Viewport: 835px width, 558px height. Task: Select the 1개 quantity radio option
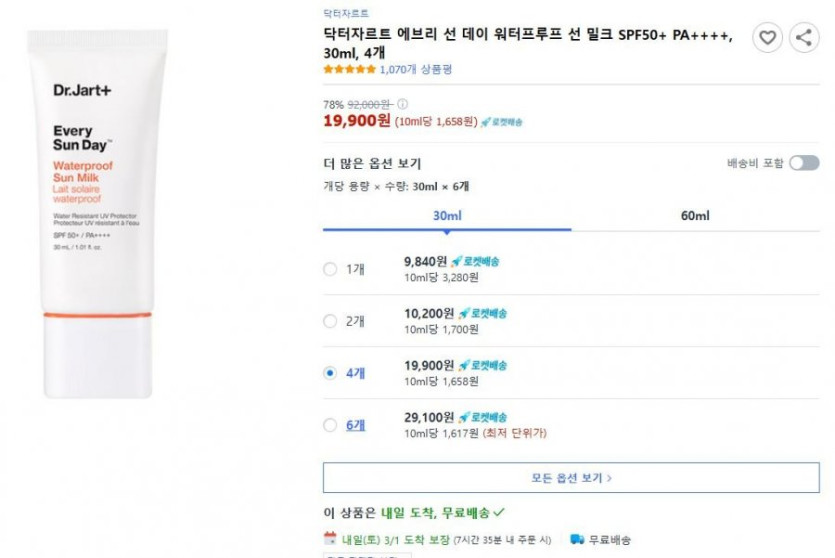[x=330, y=269]
